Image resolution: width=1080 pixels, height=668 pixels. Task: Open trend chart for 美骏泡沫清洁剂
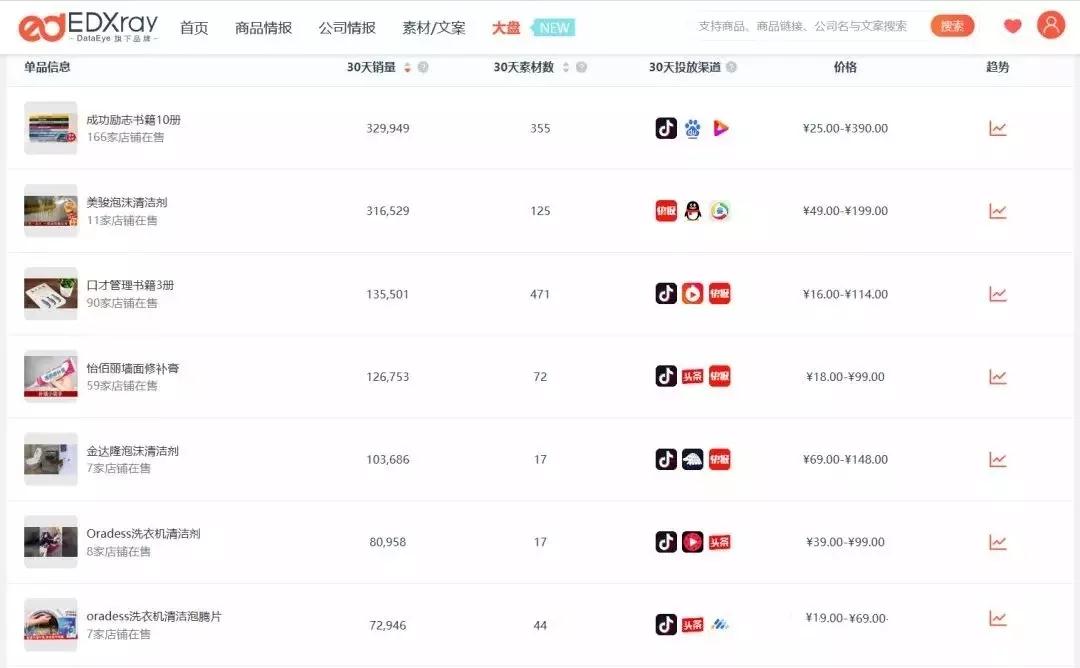point(997,211)
